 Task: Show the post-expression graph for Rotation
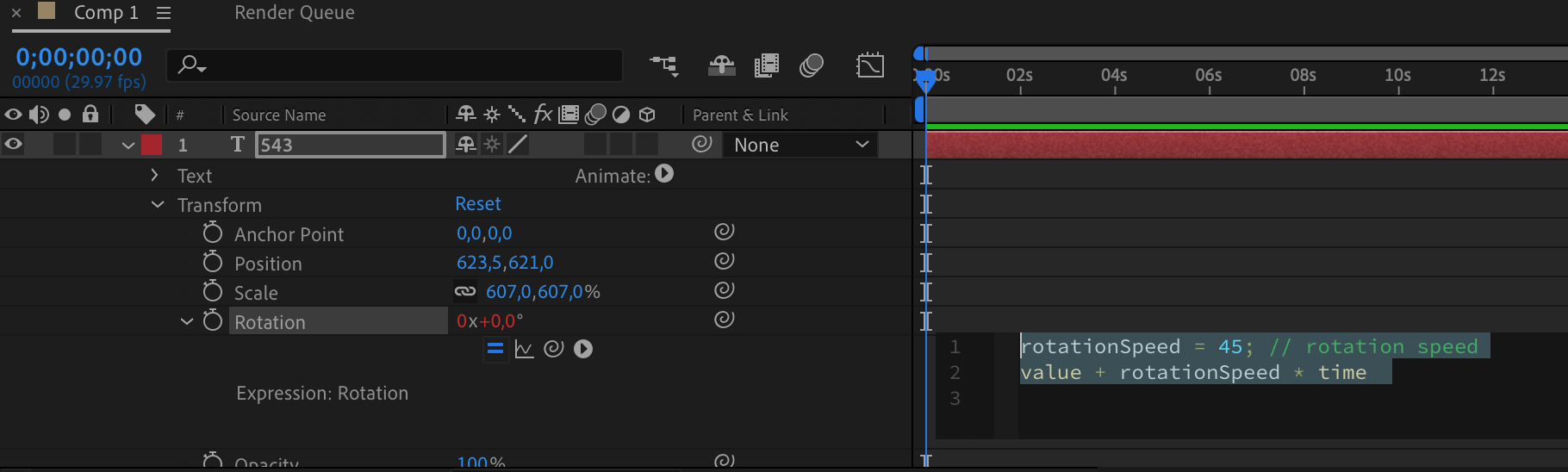coord(524,349)
